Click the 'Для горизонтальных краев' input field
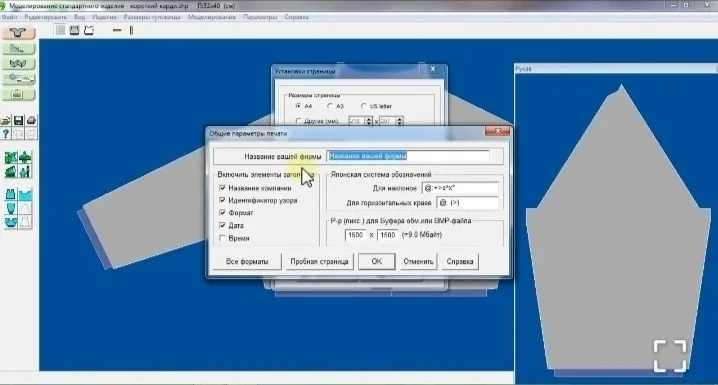 [467, 202]
